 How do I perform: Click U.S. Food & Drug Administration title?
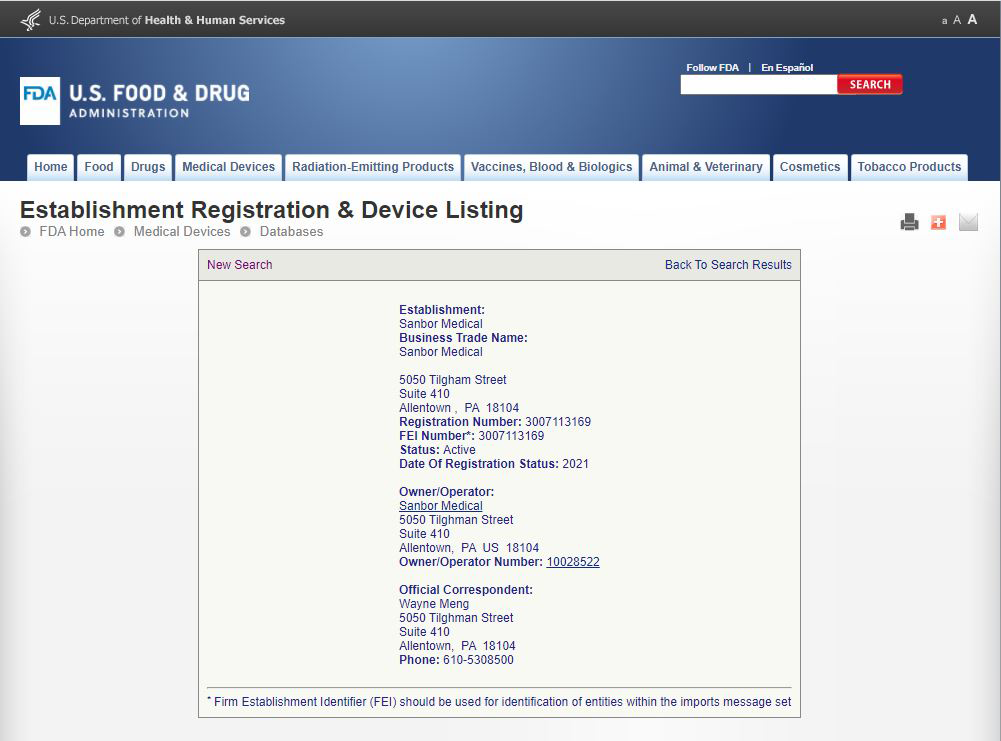coord(160,101)
